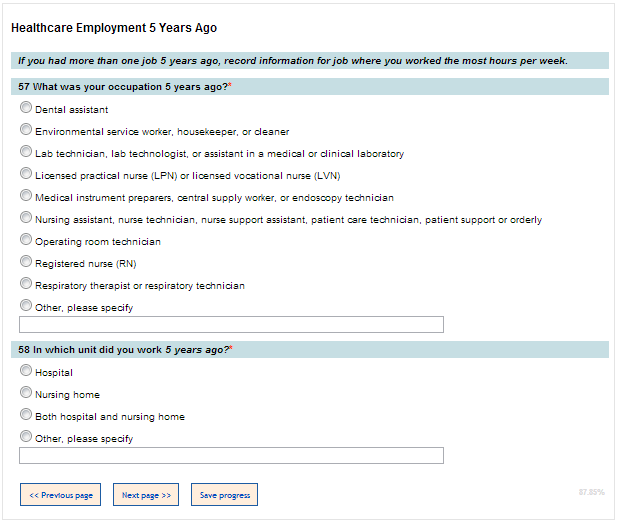The width and height of the screenshot is (619, 524).
Task: Choose Nursing assistant, nurse technician option
Action: 26,218
